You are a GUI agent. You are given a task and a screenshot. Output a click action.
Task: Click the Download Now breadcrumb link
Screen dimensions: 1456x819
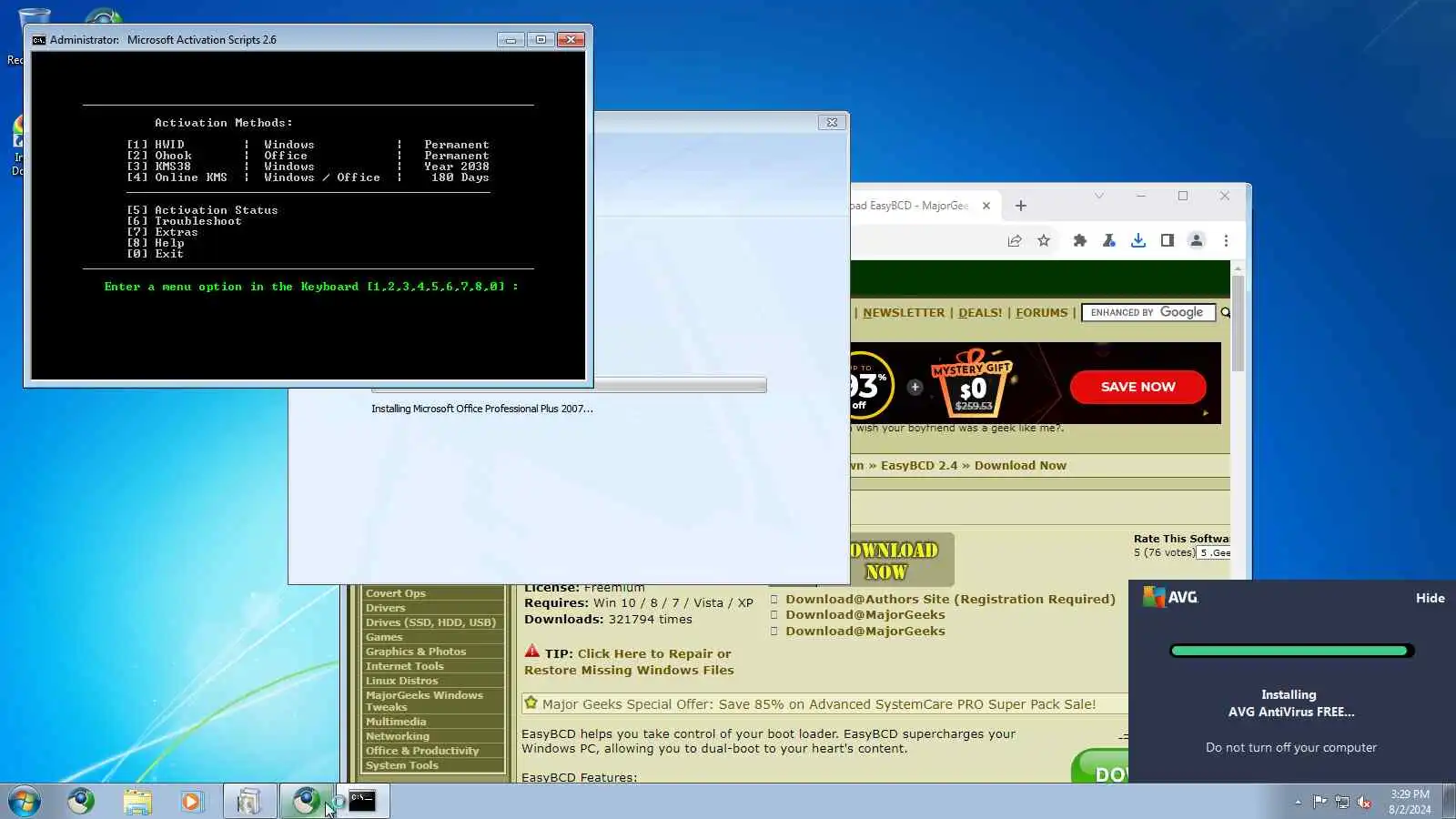coord(1020,465)
